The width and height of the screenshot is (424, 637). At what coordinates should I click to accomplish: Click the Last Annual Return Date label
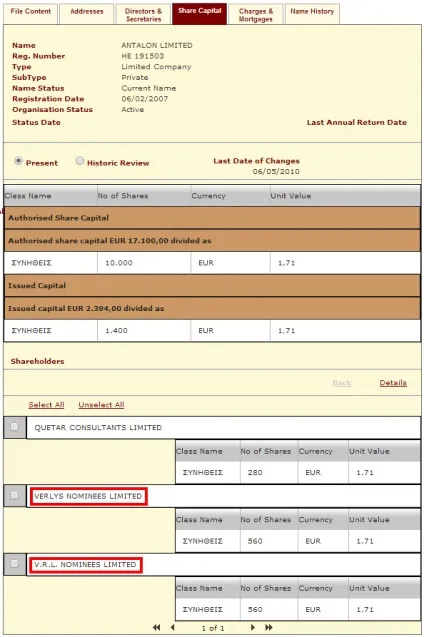pyautogui.click(x=357, y=122)
